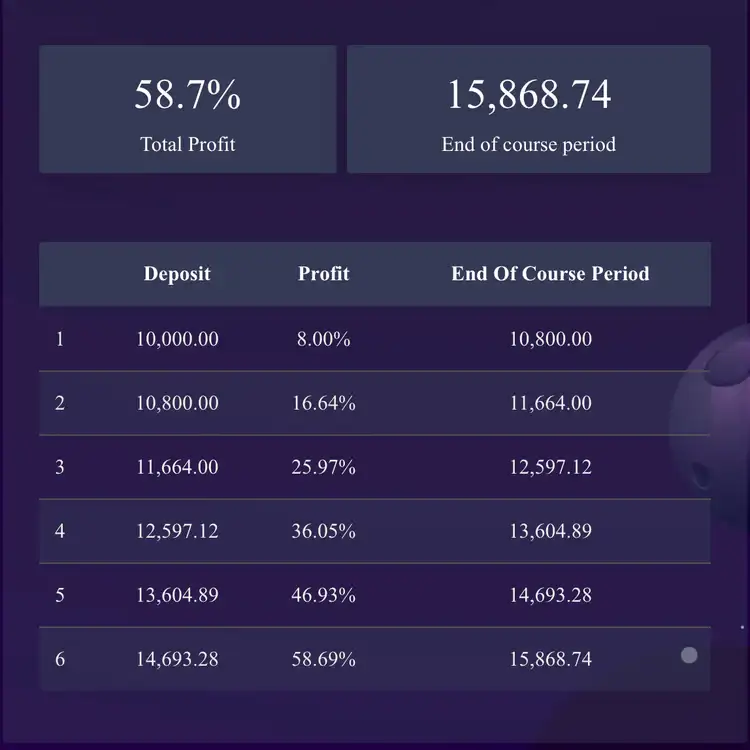Click the 25.97% profit value
This screenshot has height=750, width=750.
(323, 467)
